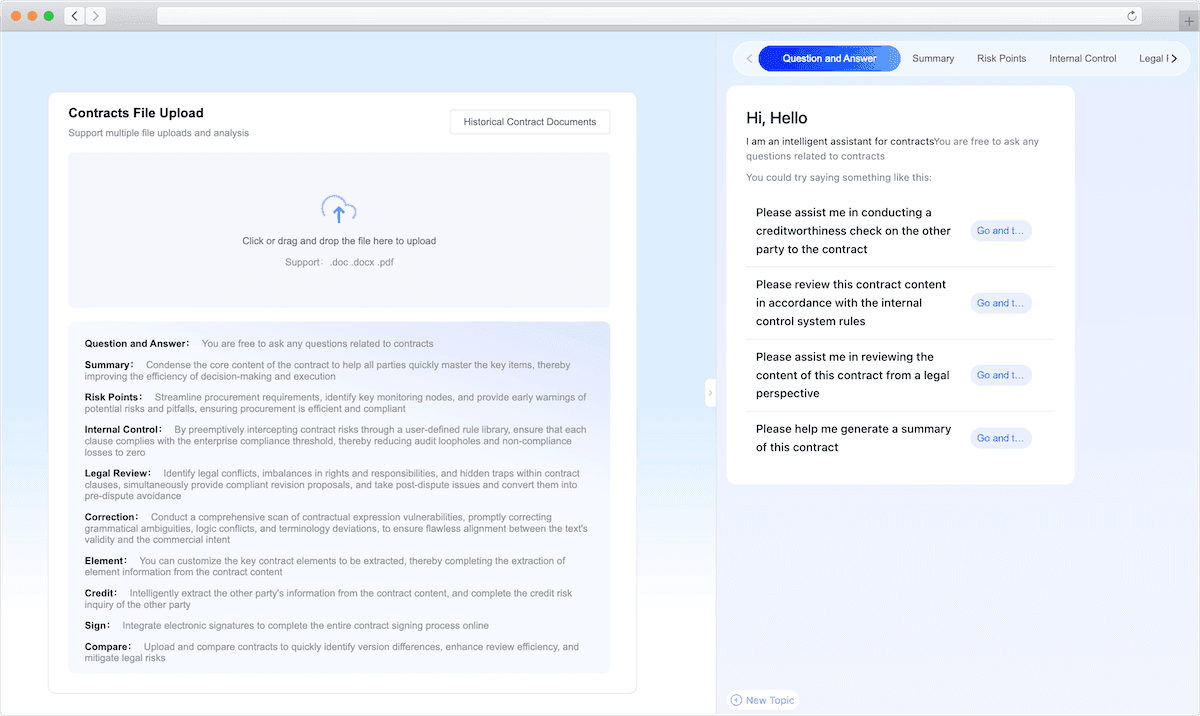Viewport: 1200px width, 716px height.
Task: Open the partially visible Legal tab
Action: click(x=1151, y=58)
